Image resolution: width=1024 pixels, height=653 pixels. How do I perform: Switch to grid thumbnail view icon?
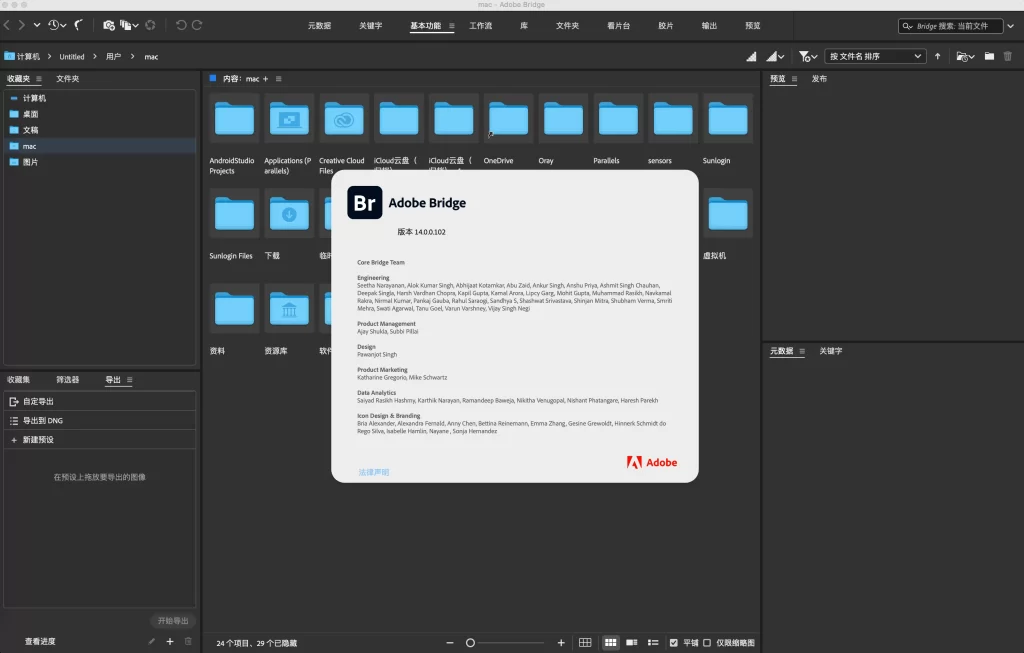click(609, 642)
